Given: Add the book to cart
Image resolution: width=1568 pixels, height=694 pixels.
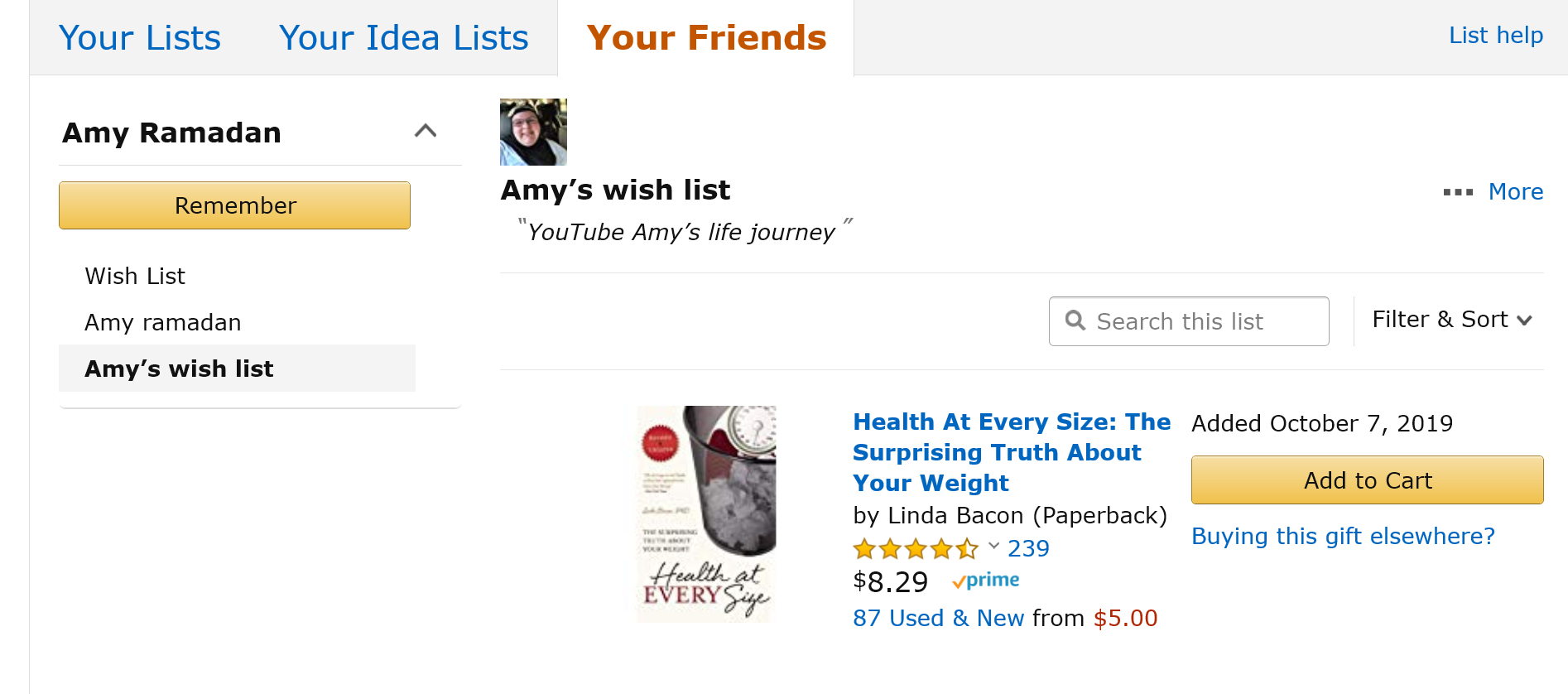Looking at the screenshot, I should [x=1367, y=480].
